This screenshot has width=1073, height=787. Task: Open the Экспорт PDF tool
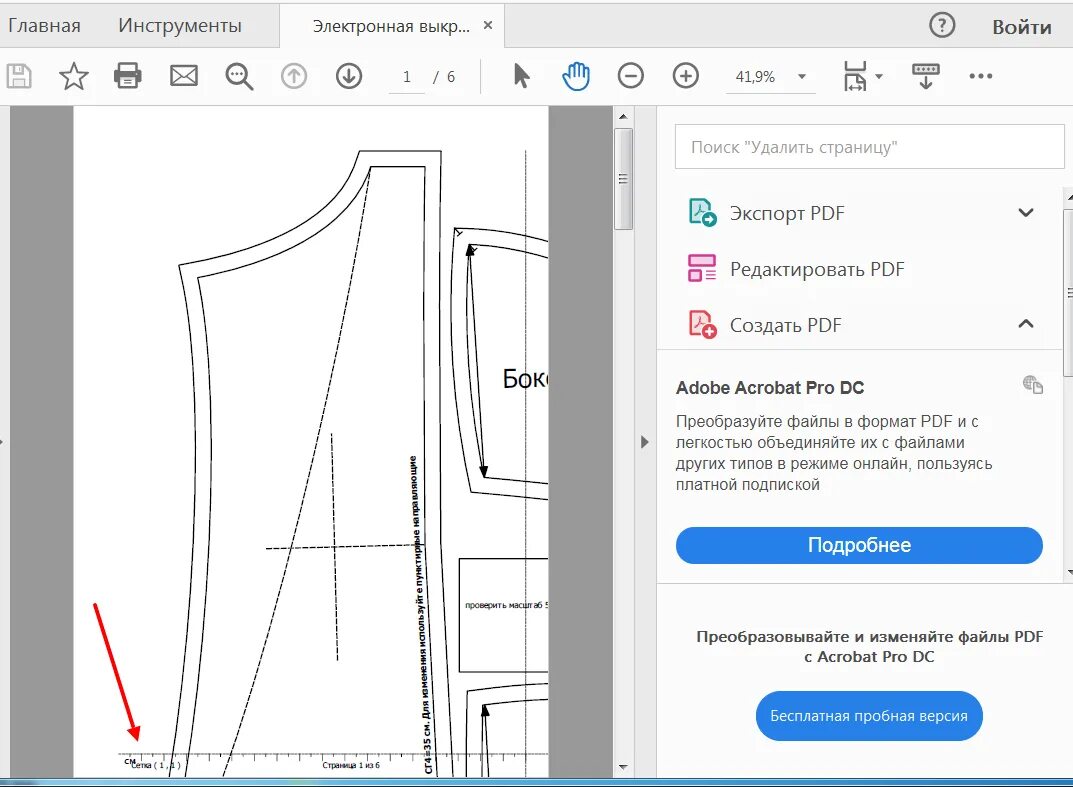coord(787,214)
